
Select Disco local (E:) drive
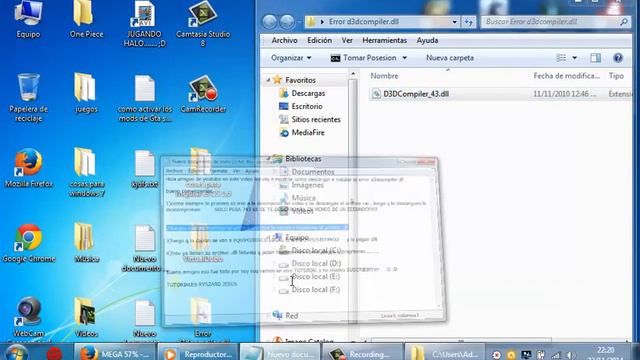pos(309,277)
